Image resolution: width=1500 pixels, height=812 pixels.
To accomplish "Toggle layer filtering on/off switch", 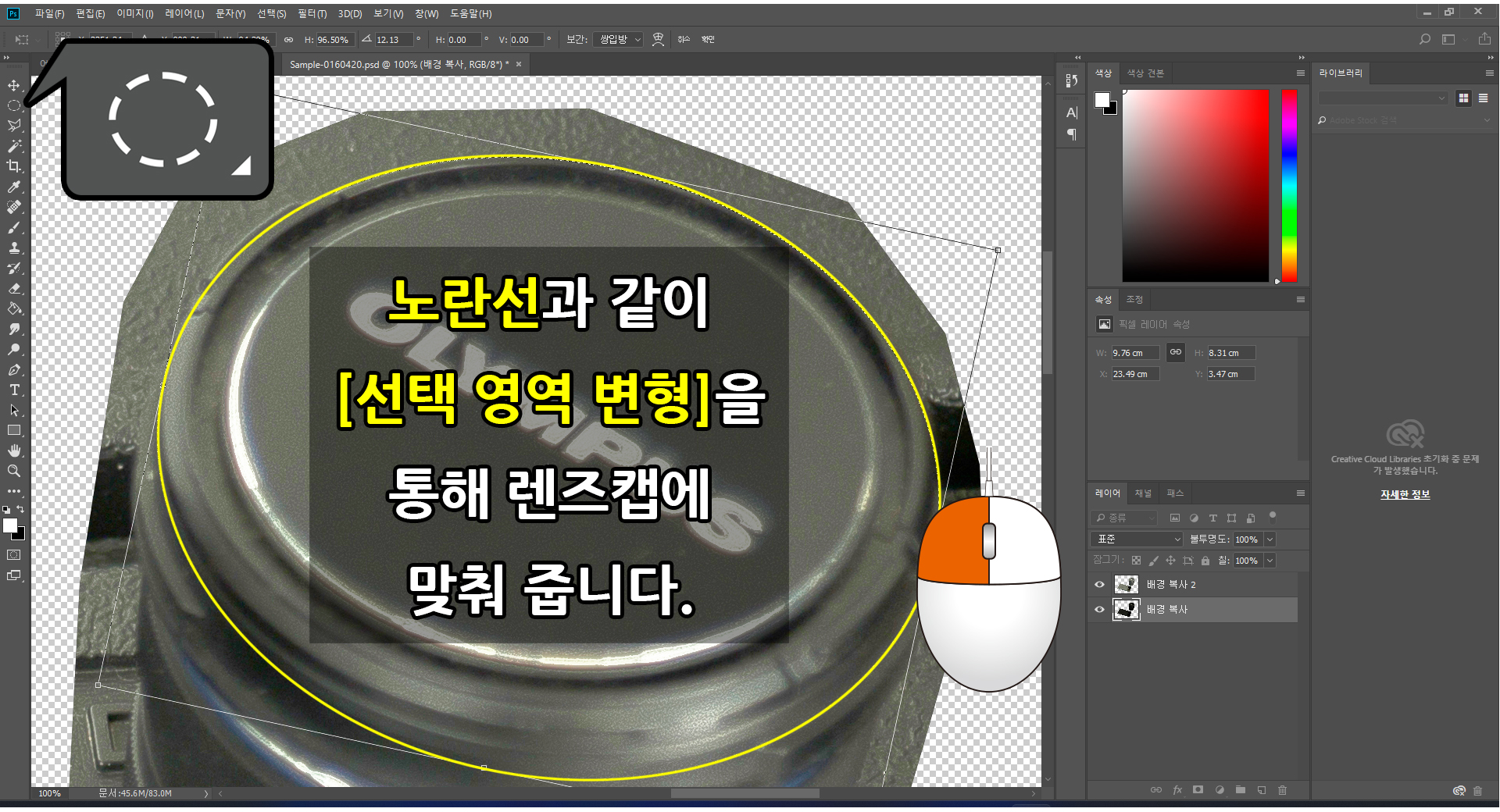I will click(1272, 516).
